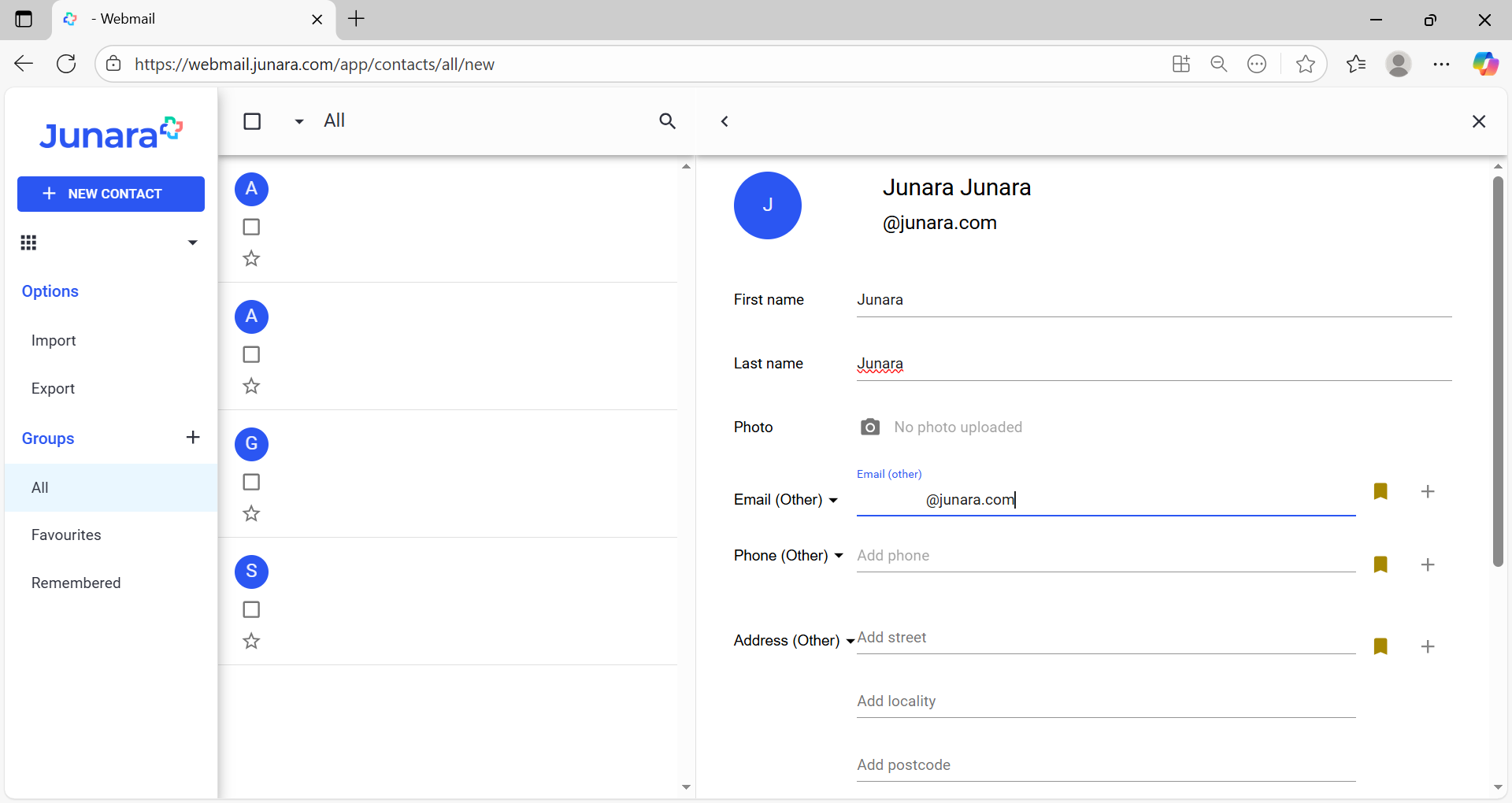Close the new contact panel

1479,121
